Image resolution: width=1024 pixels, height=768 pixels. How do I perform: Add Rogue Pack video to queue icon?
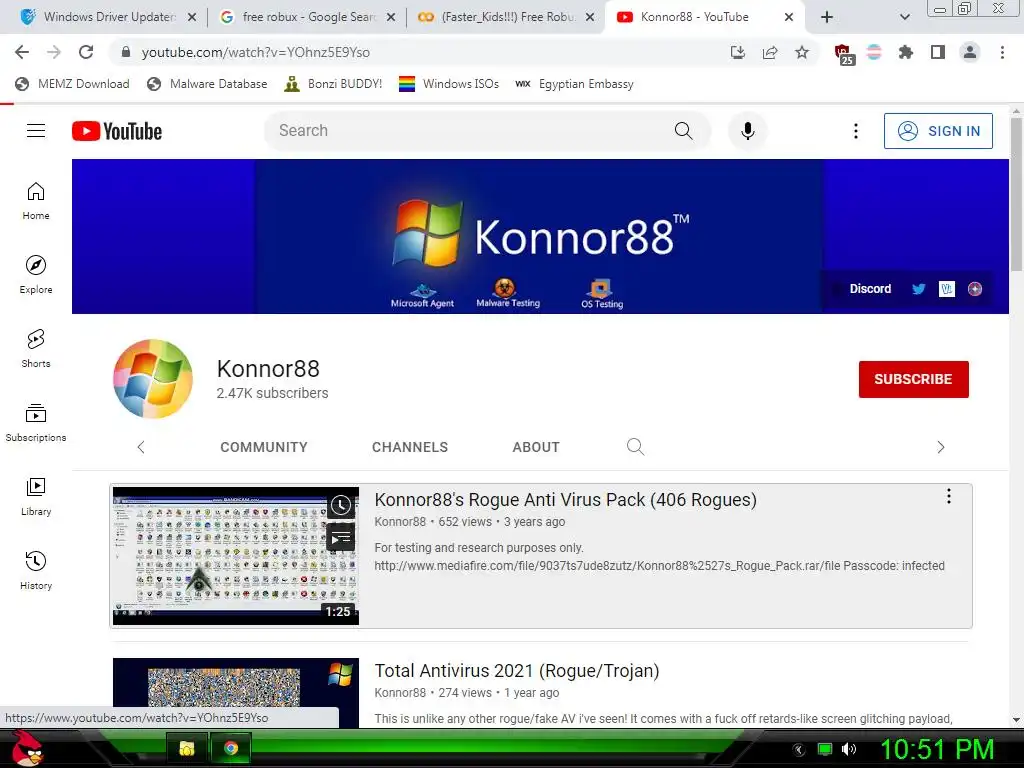point(341,537)
